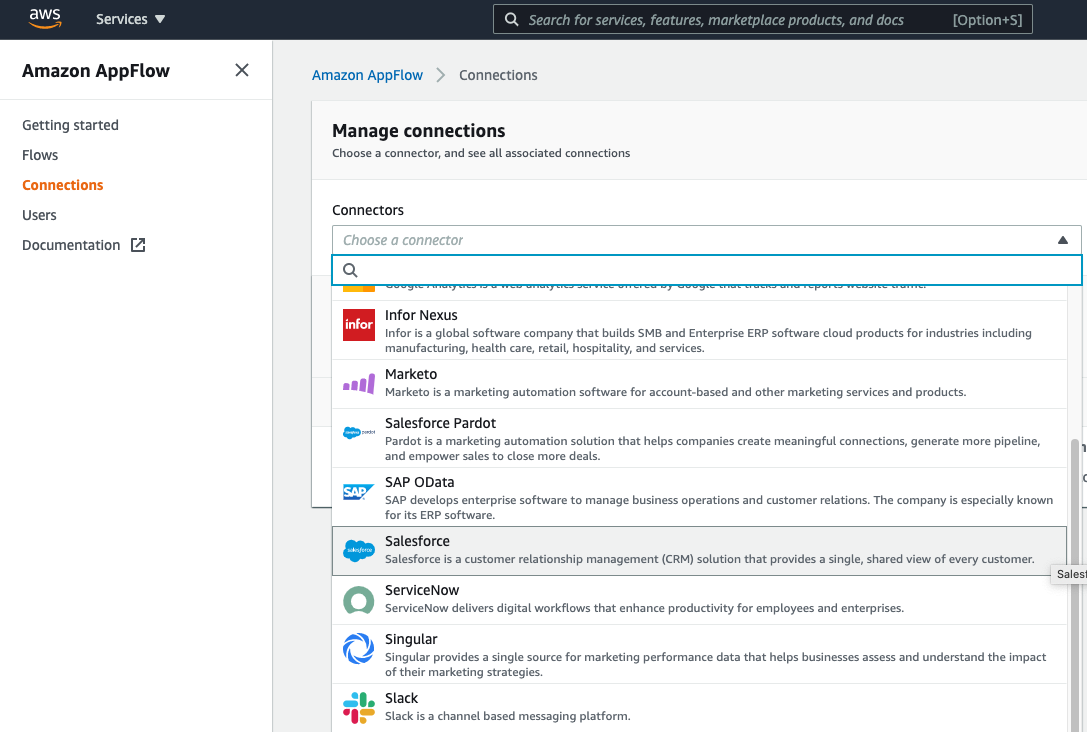Click the Amazon AppFlow sidebar title
This screenshot has height=732, width=1087.
point(96,71)
